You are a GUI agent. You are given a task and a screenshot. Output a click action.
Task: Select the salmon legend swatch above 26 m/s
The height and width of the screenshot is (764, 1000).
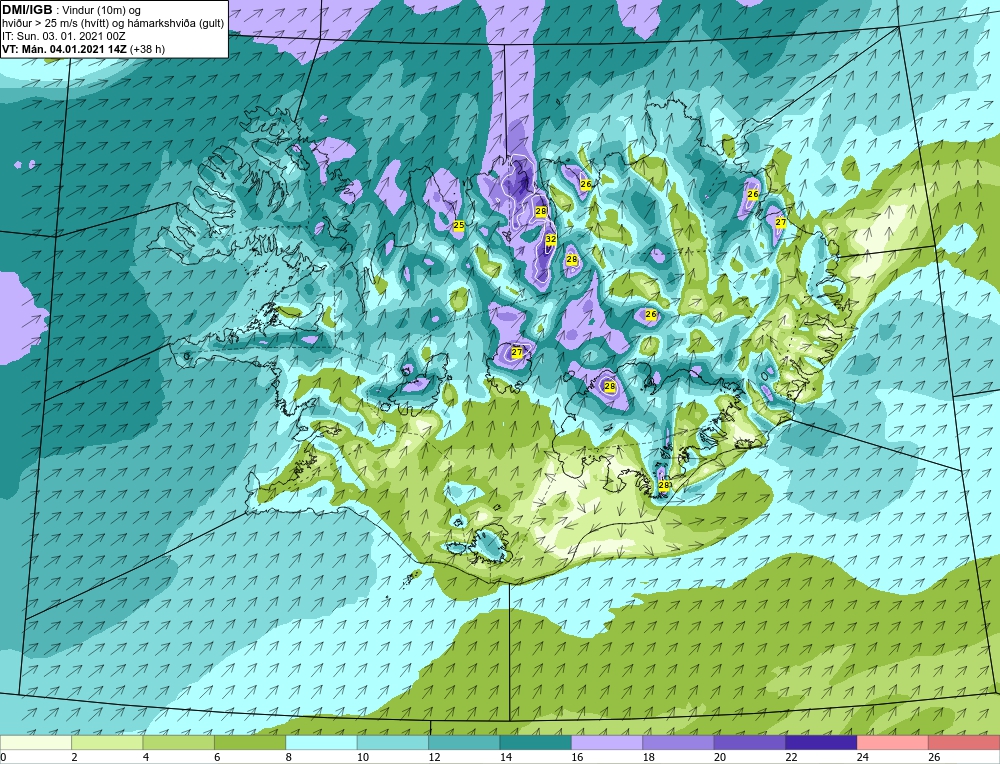tap(964, 742)
